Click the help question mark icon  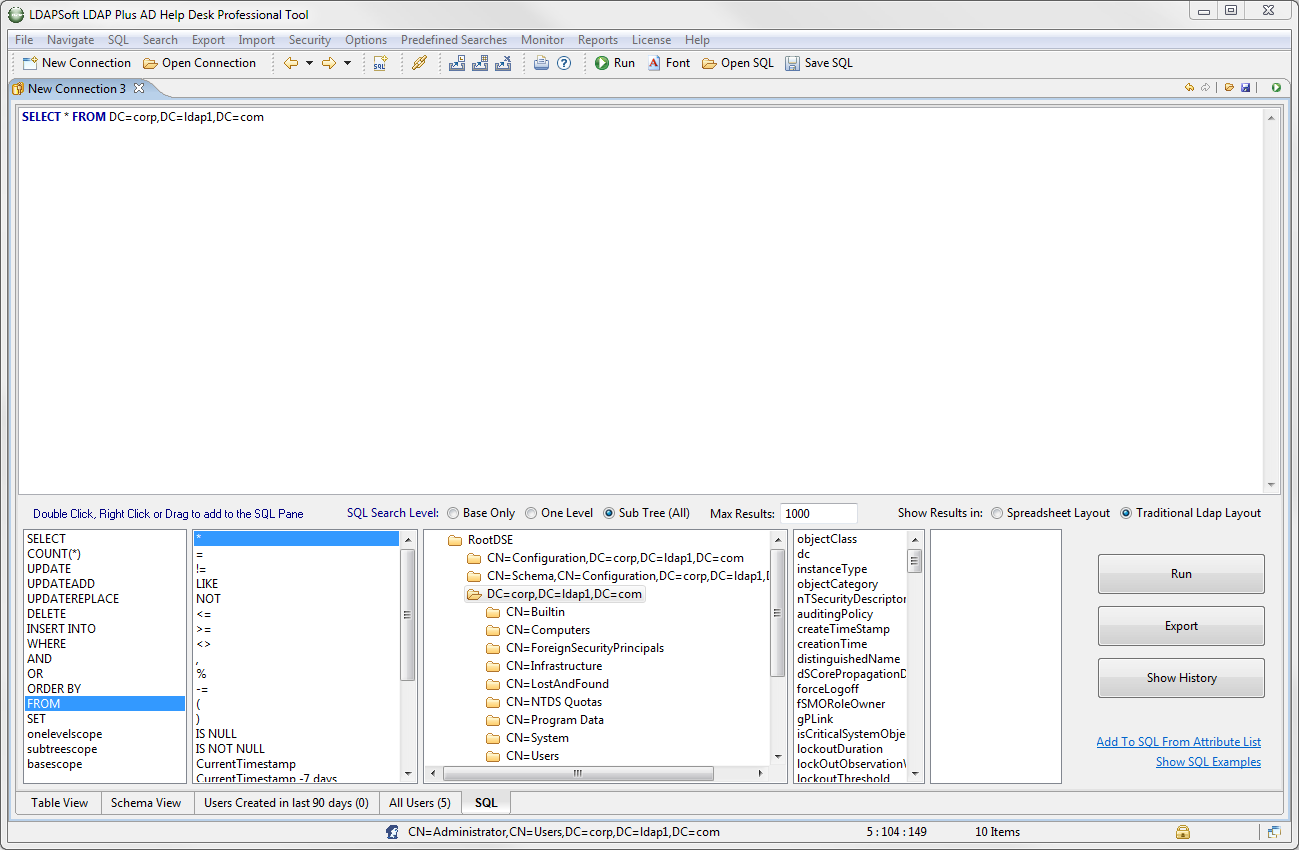pyautogui.click(x=564, y=63)
